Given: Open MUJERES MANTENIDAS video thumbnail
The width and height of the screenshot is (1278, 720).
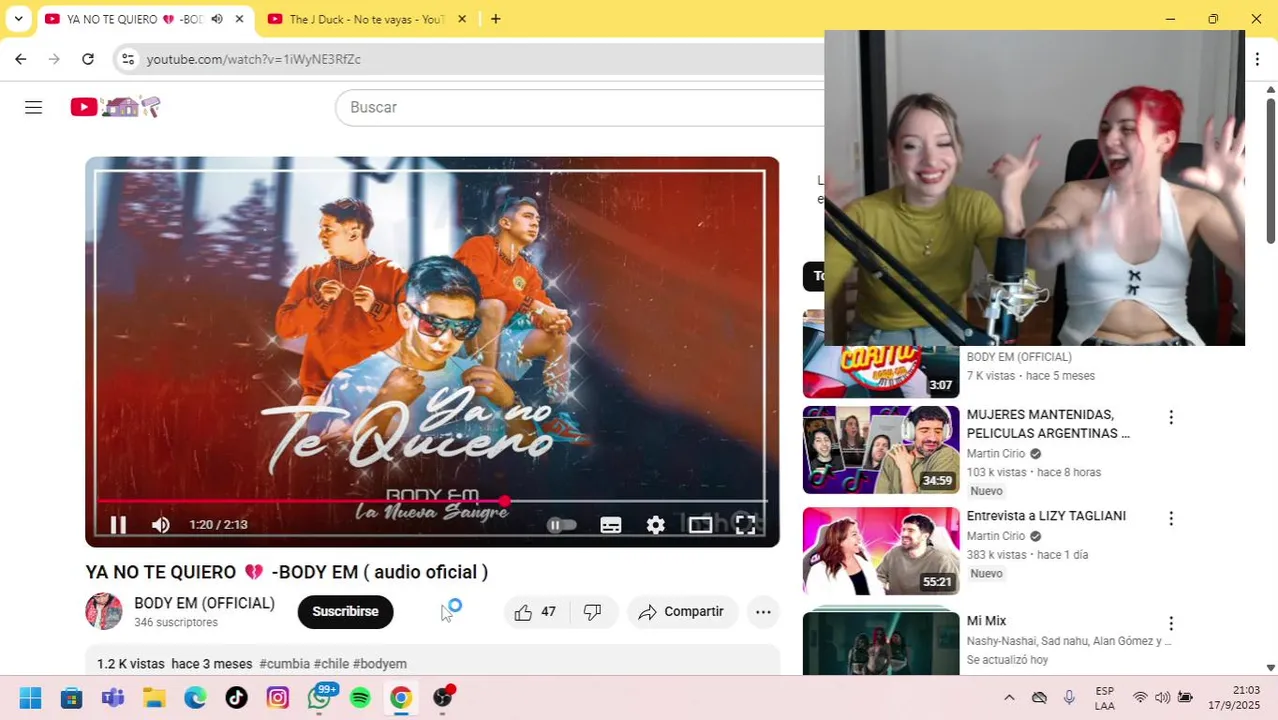Looking at the screenshot, I should pos(881,450).
